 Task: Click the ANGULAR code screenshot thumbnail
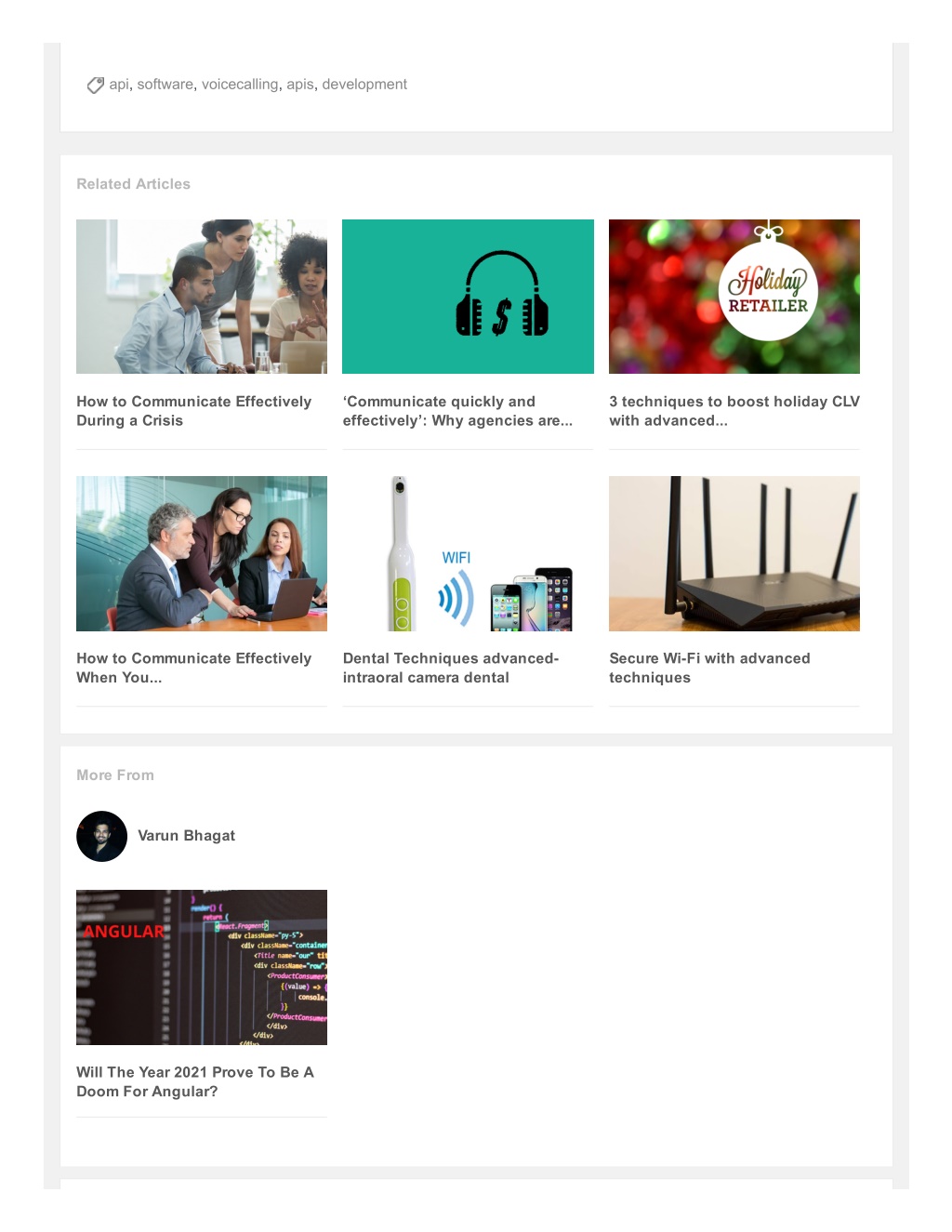tap(202, 967)
